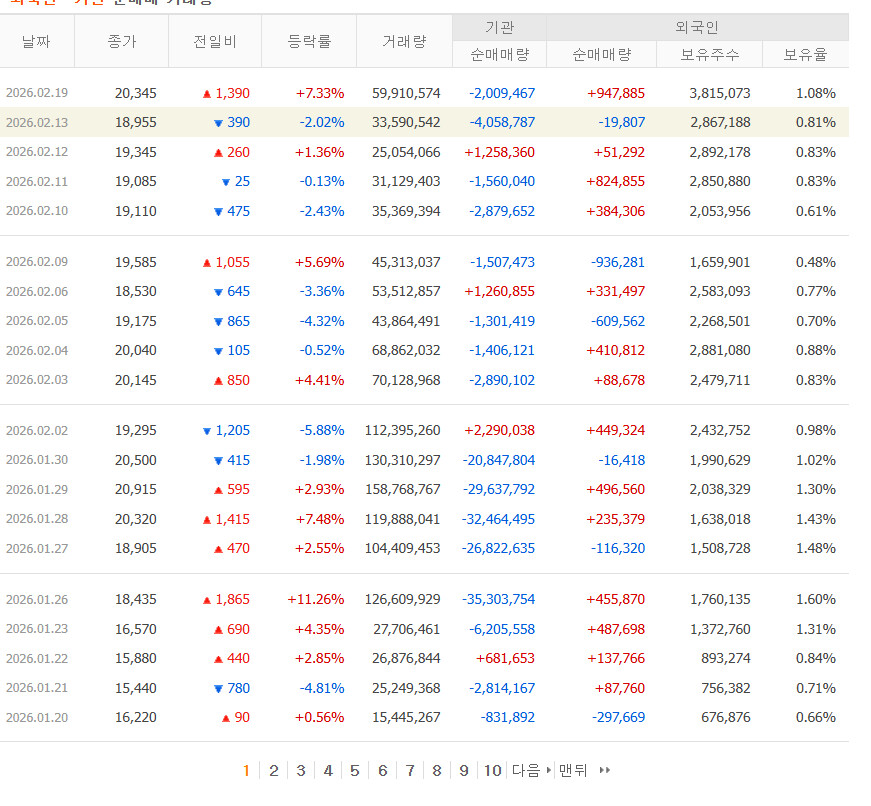This screenshot has height=806, width=871.
Task: Click institution net value +681,653
Action: point(505,658)
